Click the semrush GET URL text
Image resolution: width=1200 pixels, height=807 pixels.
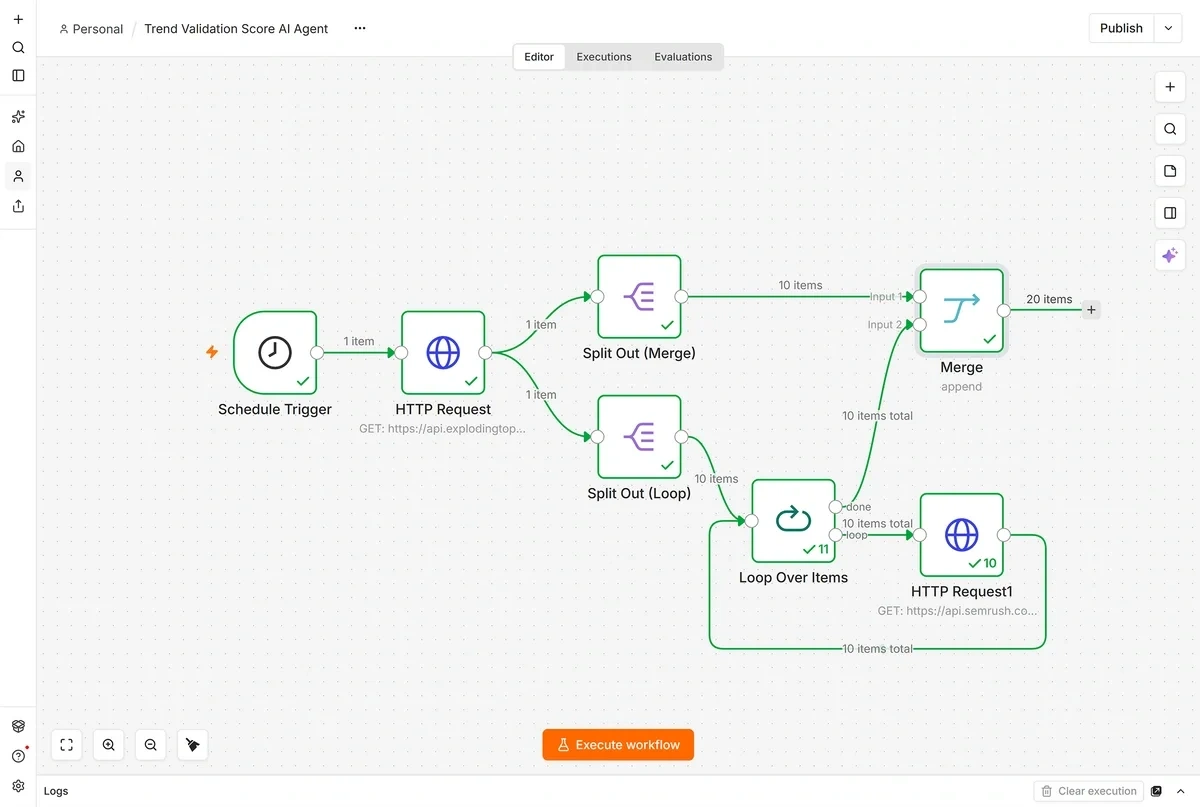958,610
